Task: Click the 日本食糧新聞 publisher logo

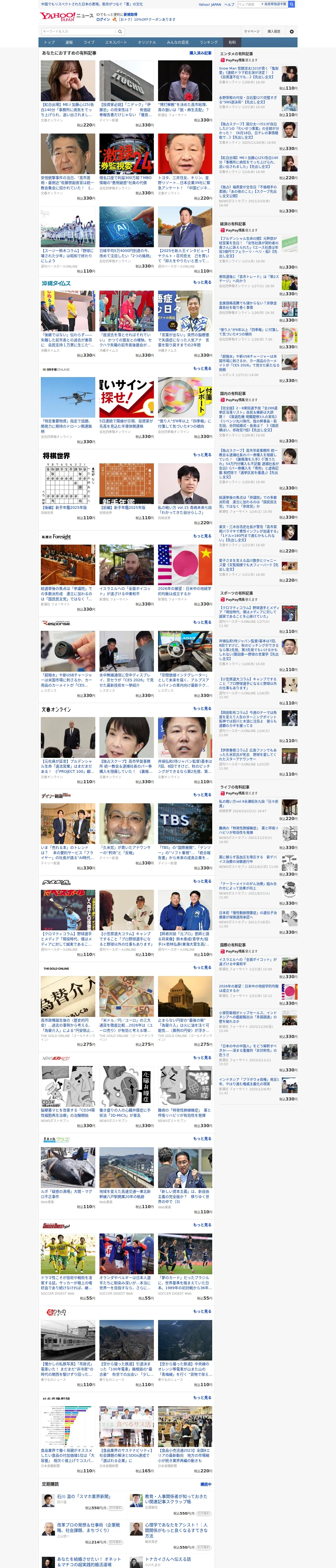Action: (x=56, y=1398)
